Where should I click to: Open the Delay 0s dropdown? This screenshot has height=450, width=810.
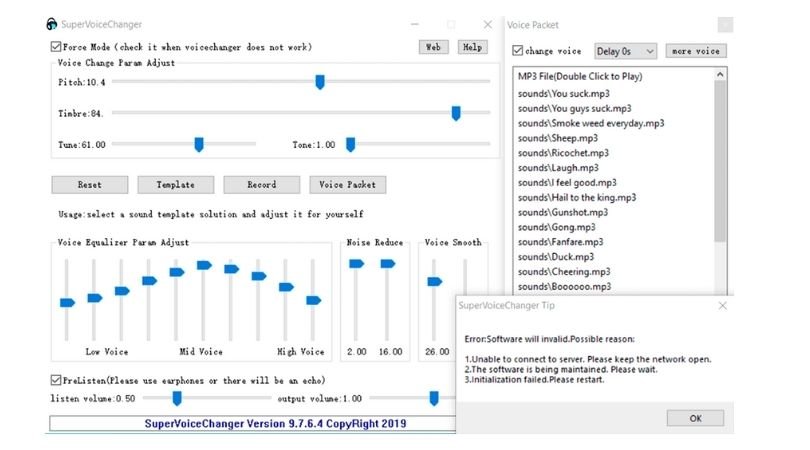pos(626,51)
